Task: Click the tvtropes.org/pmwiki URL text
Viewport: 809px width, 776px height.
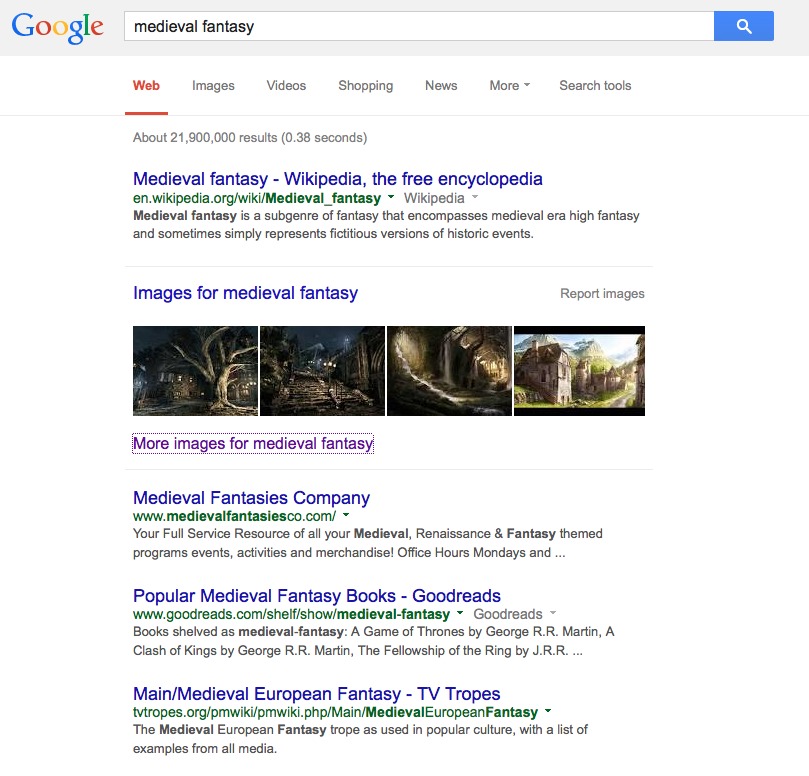Action: (x=335, y=712)
